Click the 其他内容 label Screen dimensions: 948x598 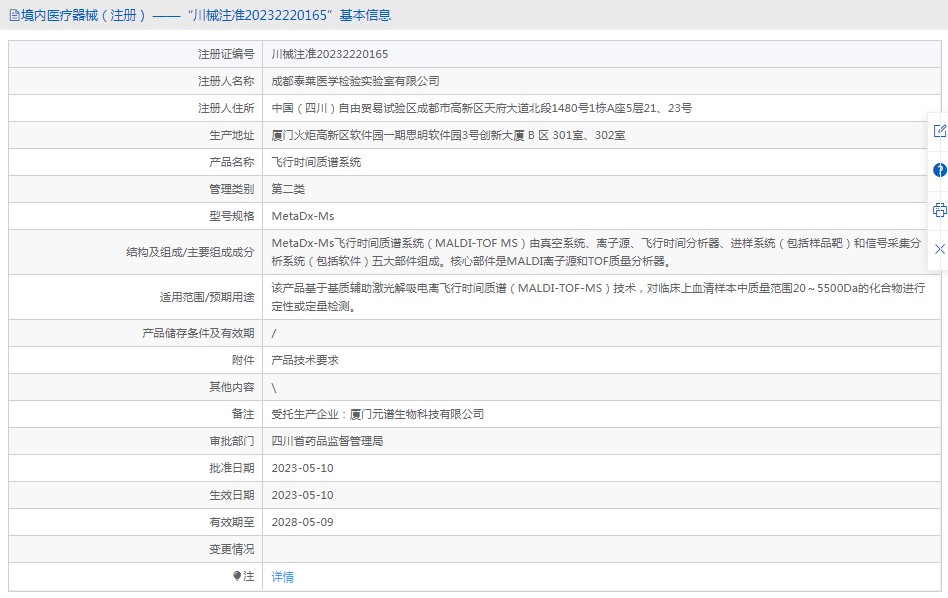232,387
